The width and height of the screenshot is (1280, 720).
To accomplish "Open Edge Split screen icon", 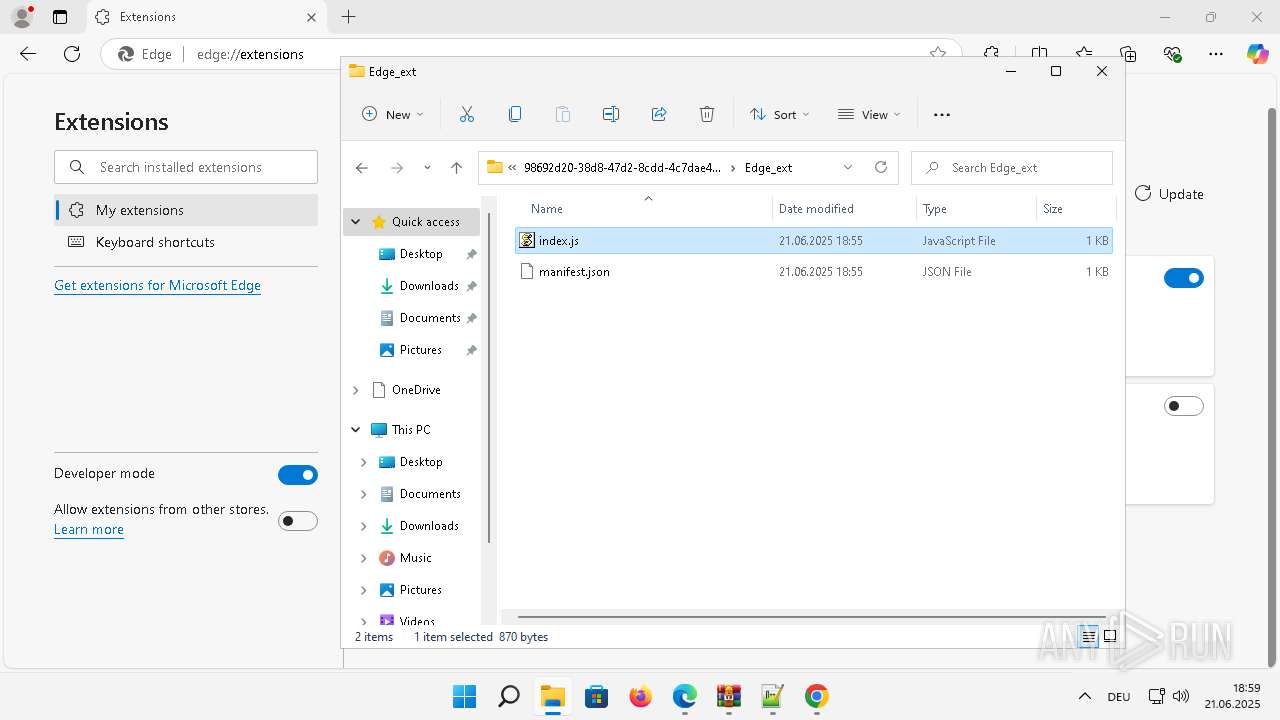I will [x=1040, y=54].
